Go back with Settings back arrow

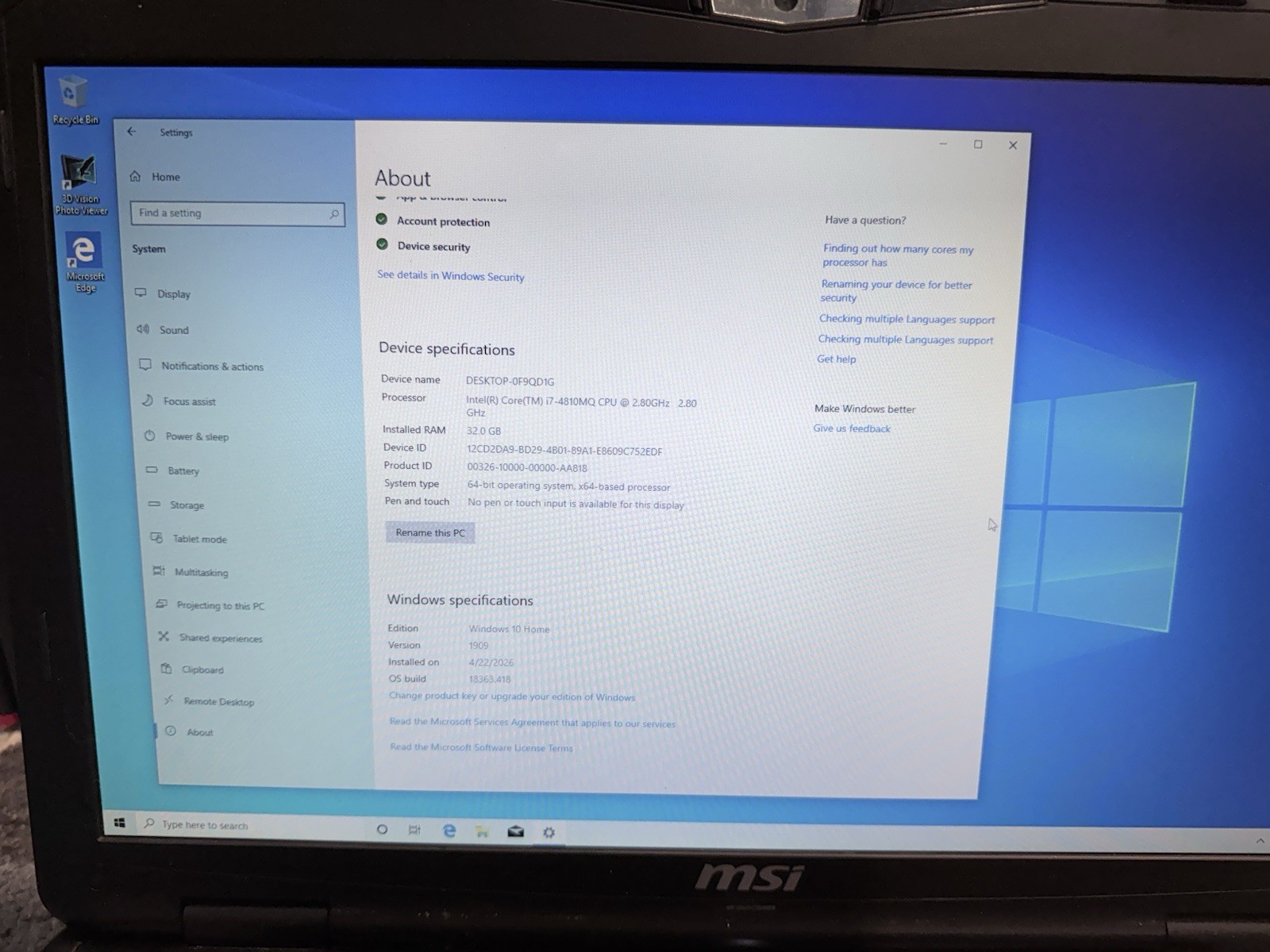pyautogui.click(x=132, y=132)
